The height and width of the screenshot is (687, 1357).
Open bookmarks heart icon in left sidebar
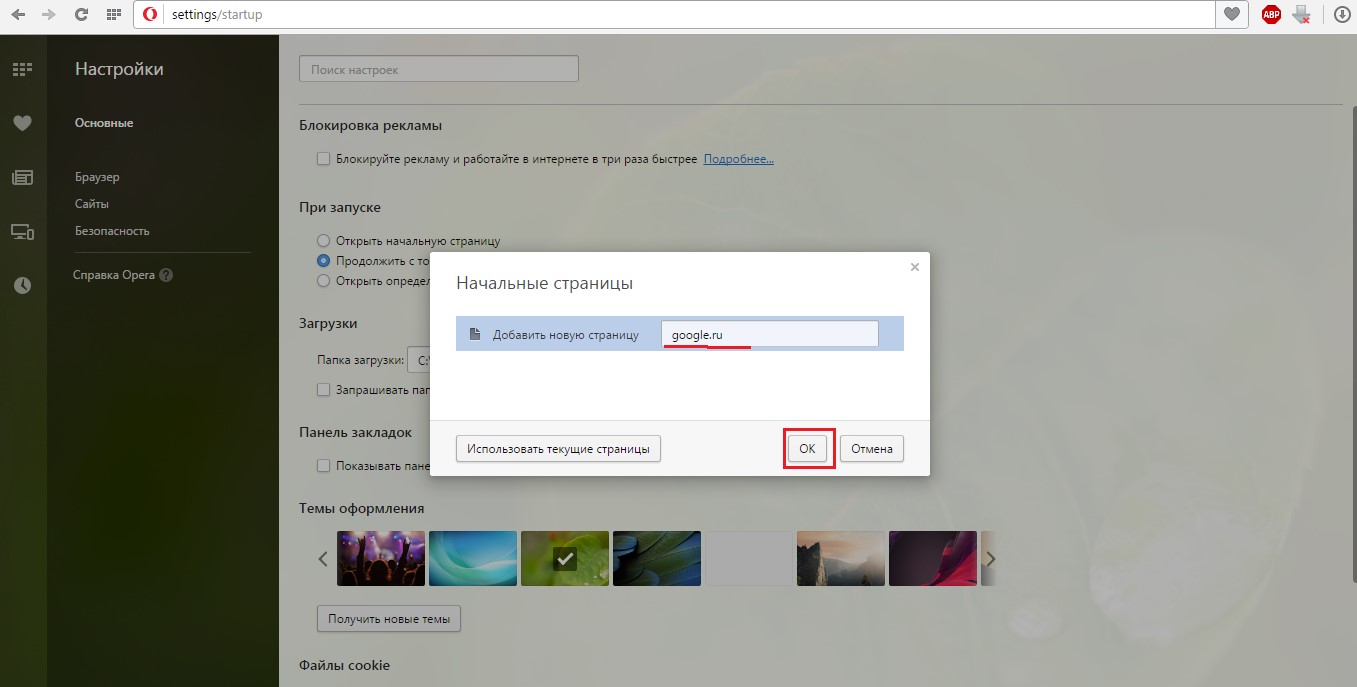click(x=22, y=123)
